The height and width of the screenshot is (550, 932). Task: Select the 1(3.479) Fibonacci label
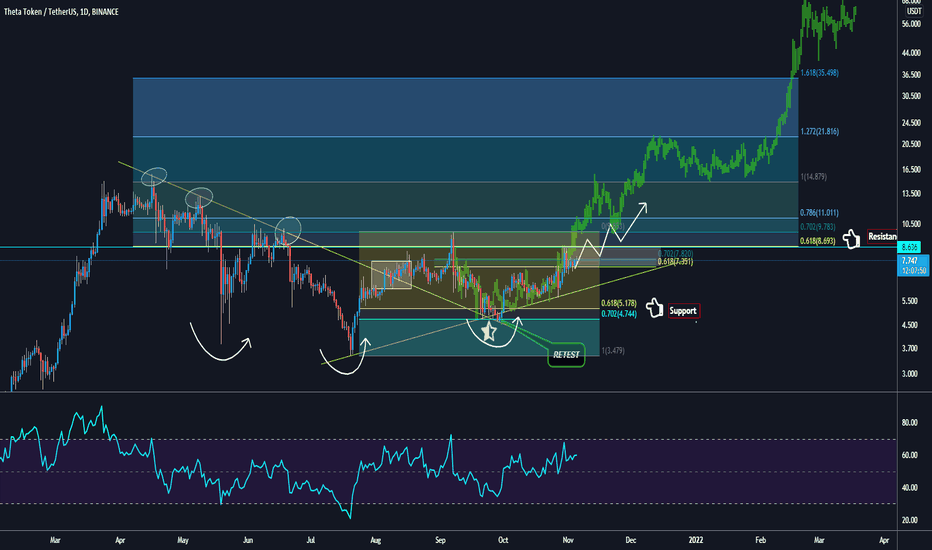pyautogui.click(x=613, y=351)
